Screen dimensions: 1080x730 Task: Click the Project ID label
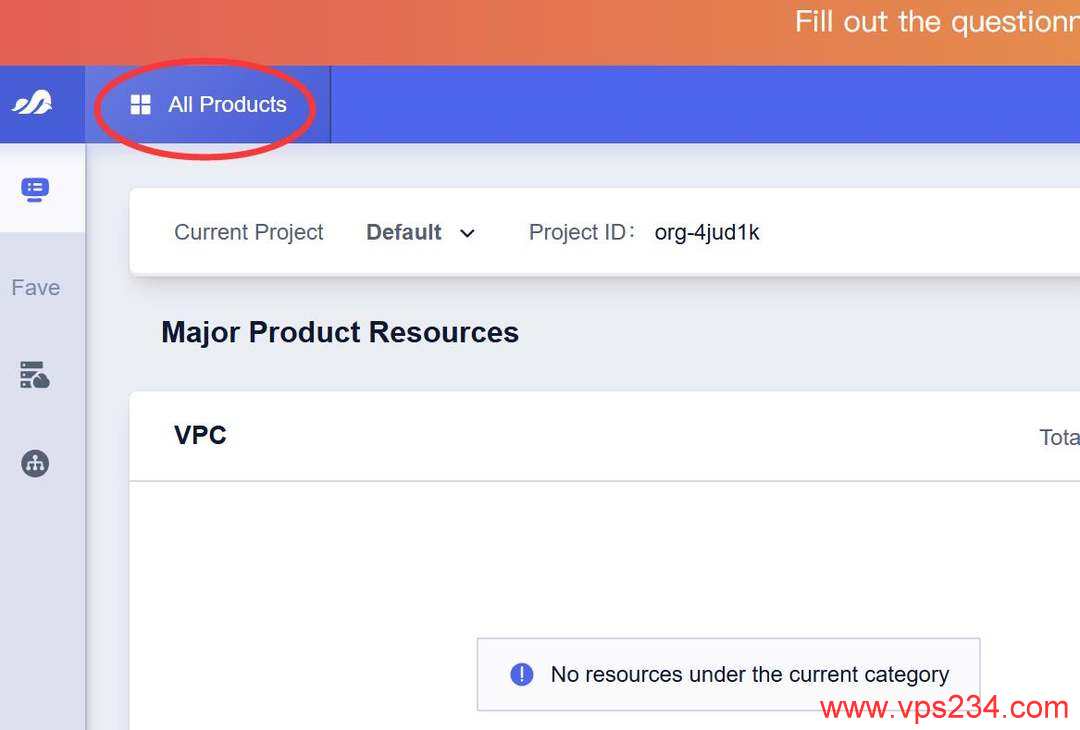click(581, 232)
